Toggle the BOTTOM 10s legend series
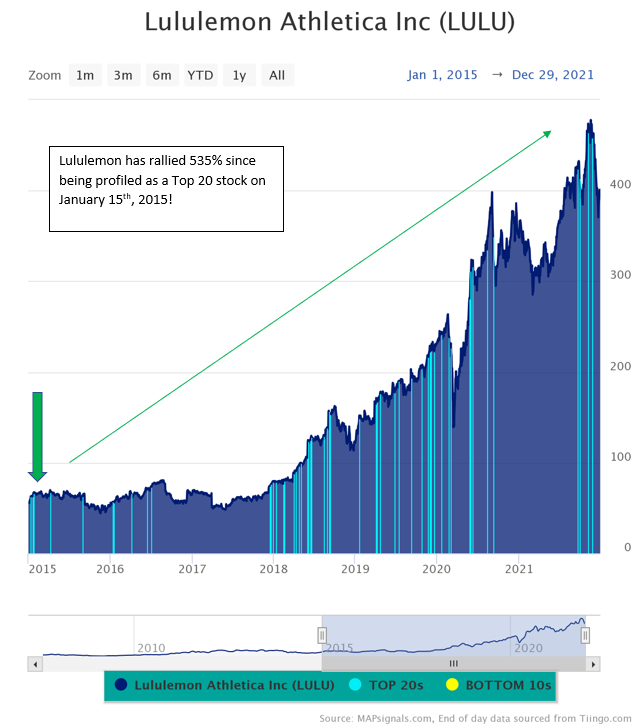The image size is (638, 728). pyautogui.click(x=498, y=685)
